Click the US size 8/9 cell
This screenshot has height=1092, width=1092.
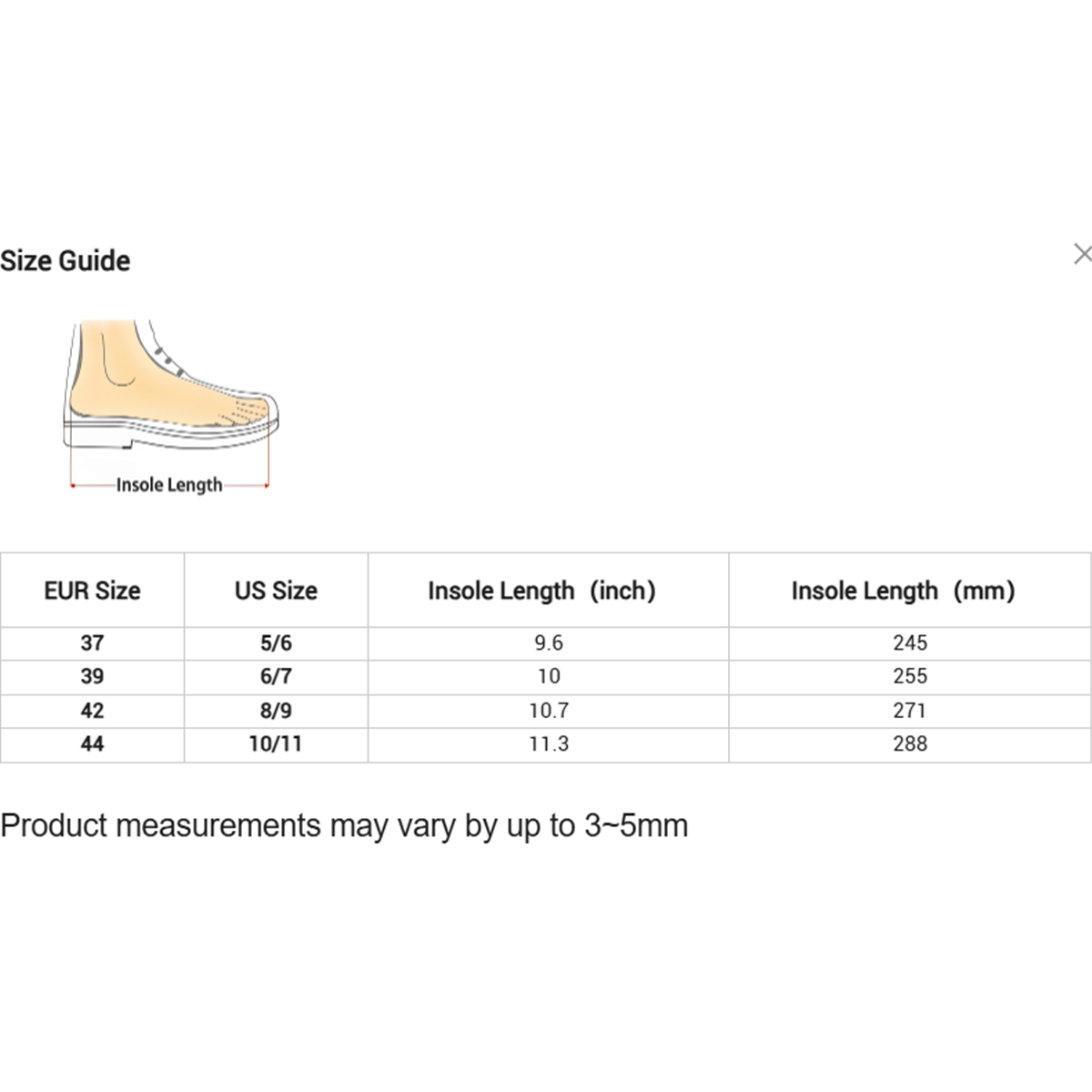coord(276,711)
